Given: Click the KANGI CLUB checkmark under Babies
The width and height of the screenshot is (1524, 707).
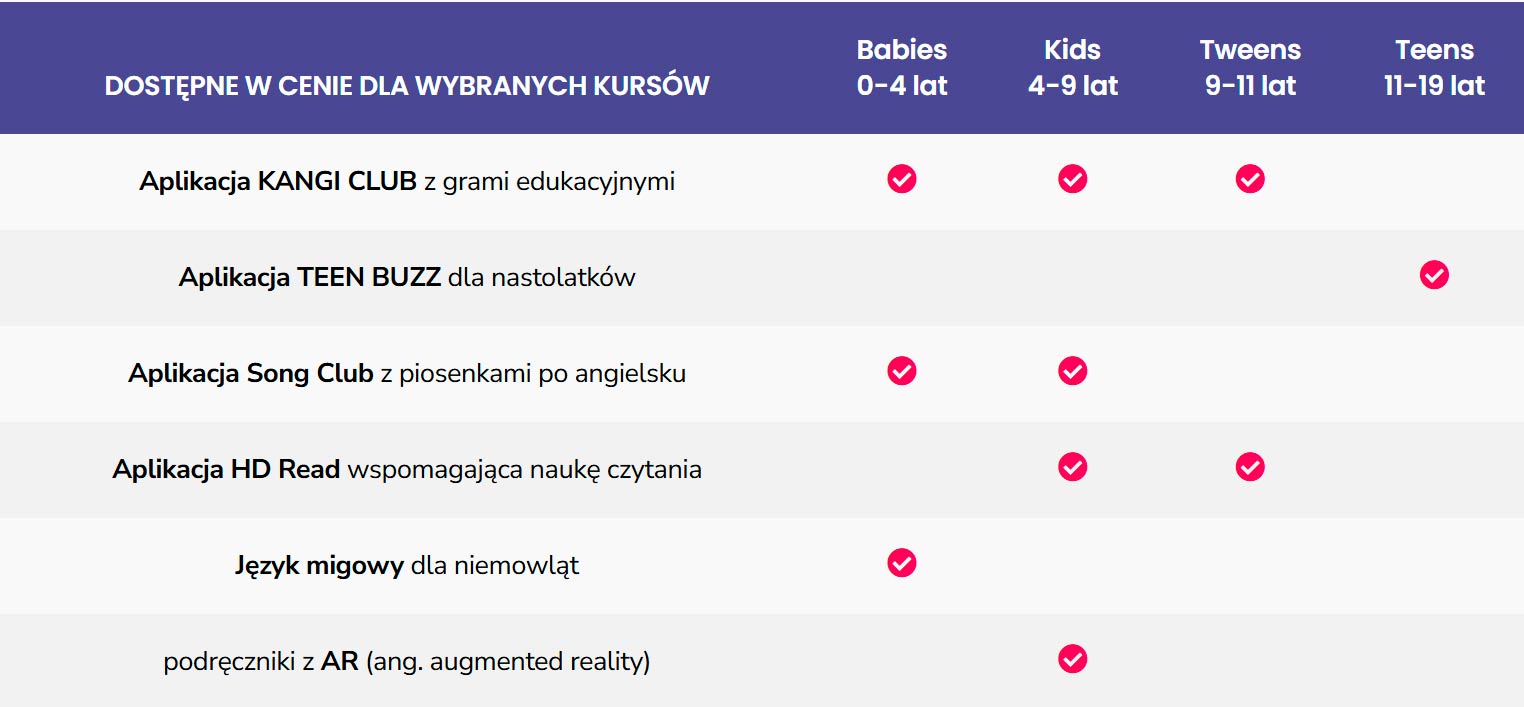Looking at the screenshot, I should pos(902,179).
